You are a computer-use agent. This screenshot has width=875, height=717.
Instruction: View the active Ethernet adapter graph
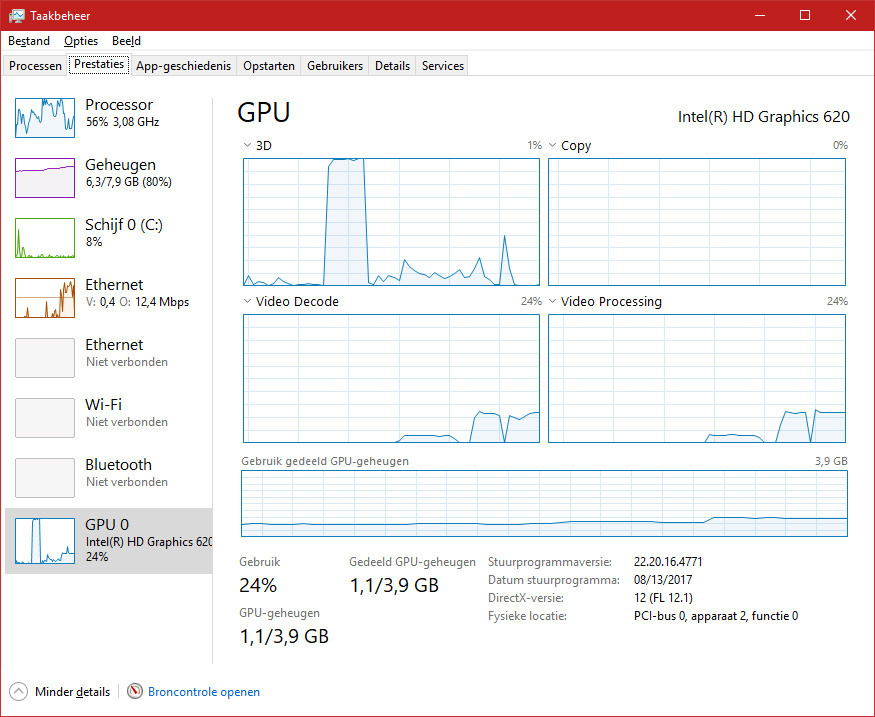coord(100,297)
